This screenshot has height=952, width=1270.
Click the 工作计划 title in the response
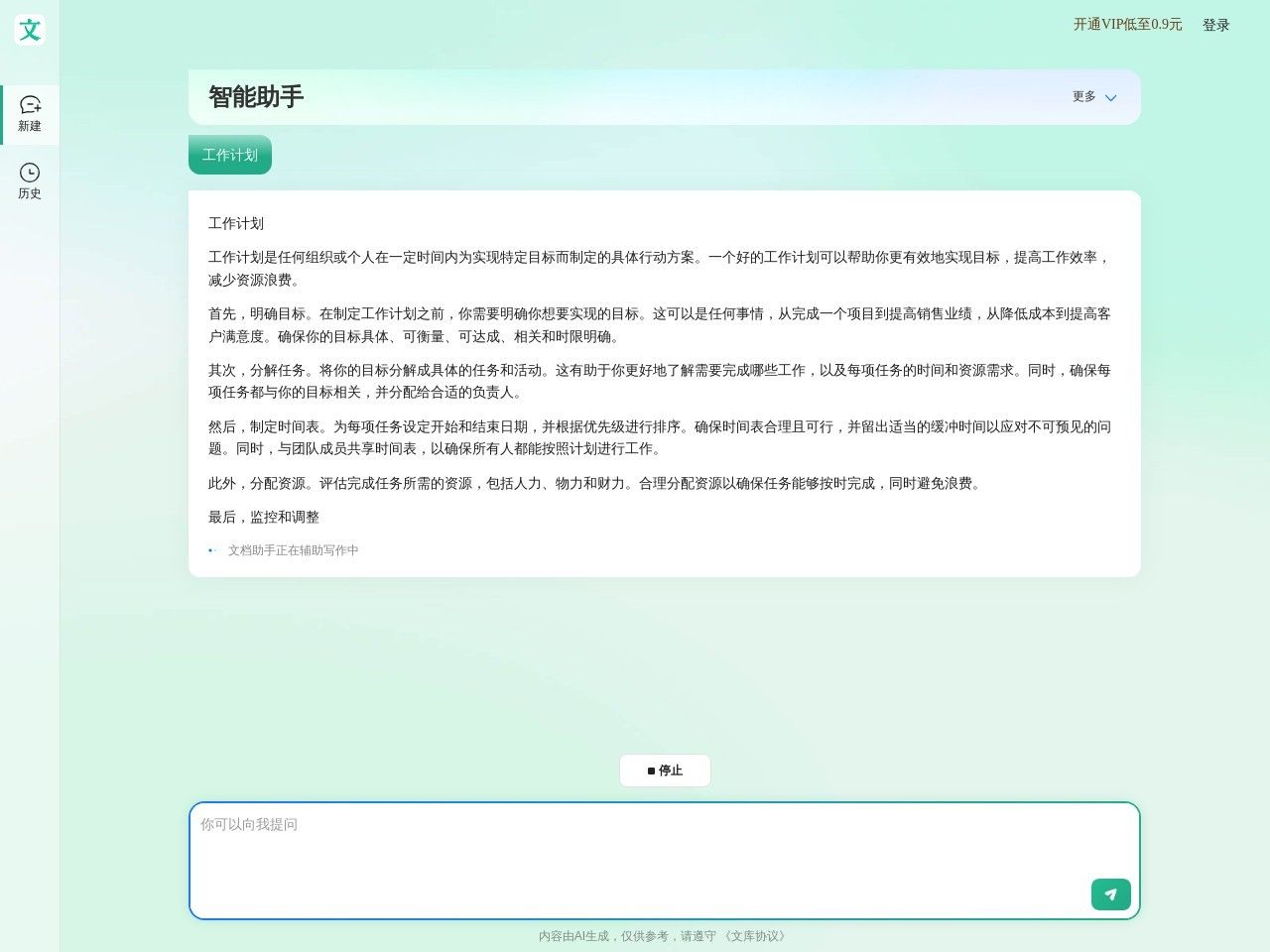pos(236,223)
